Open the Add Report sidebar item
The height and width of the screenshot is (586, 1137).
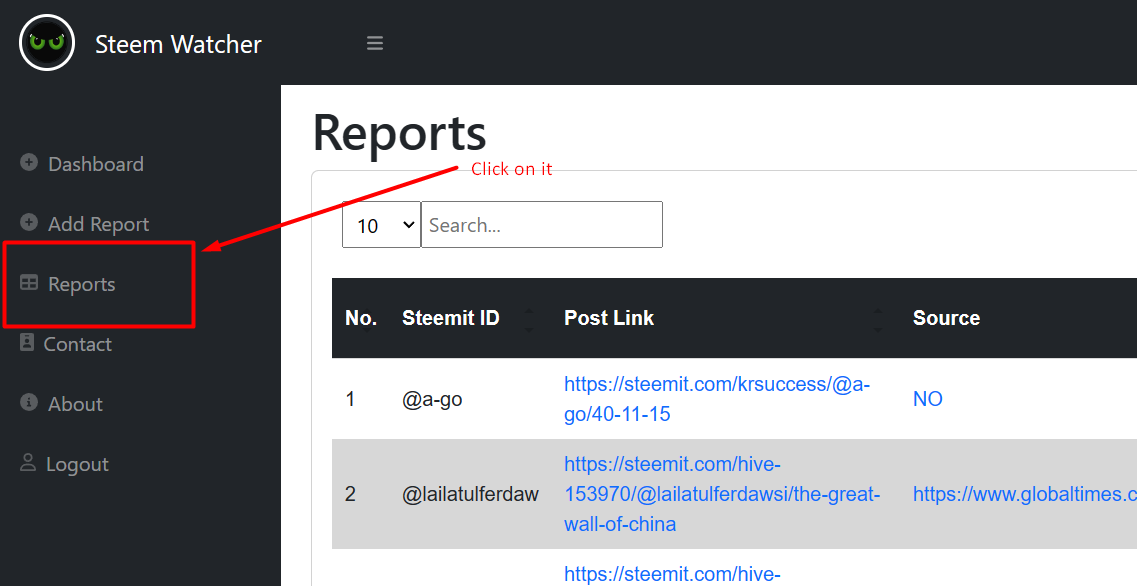point(85,224)
